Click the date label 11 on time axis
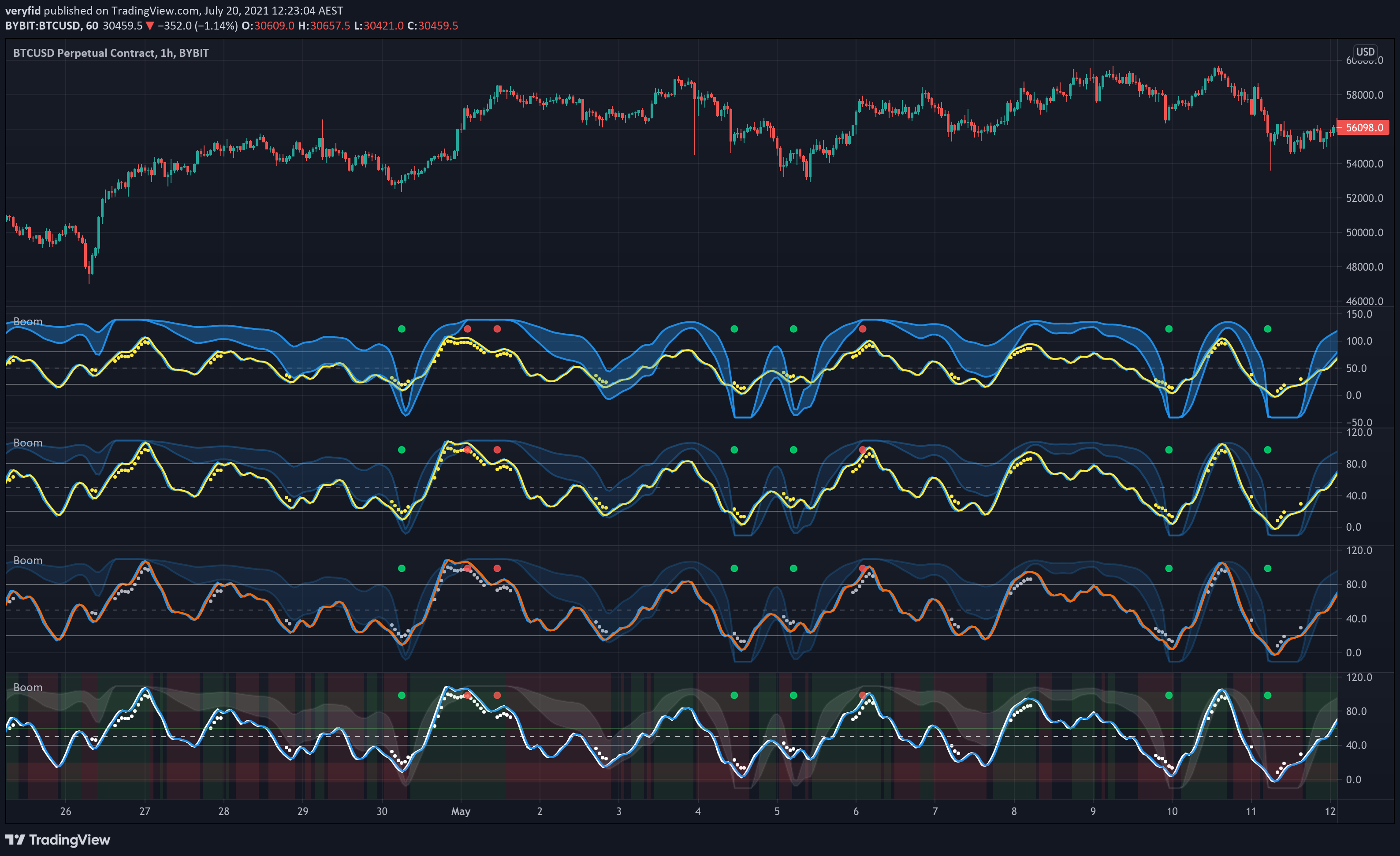The width and height of the screenshot is (1400, 856). tap(1251, 811)
